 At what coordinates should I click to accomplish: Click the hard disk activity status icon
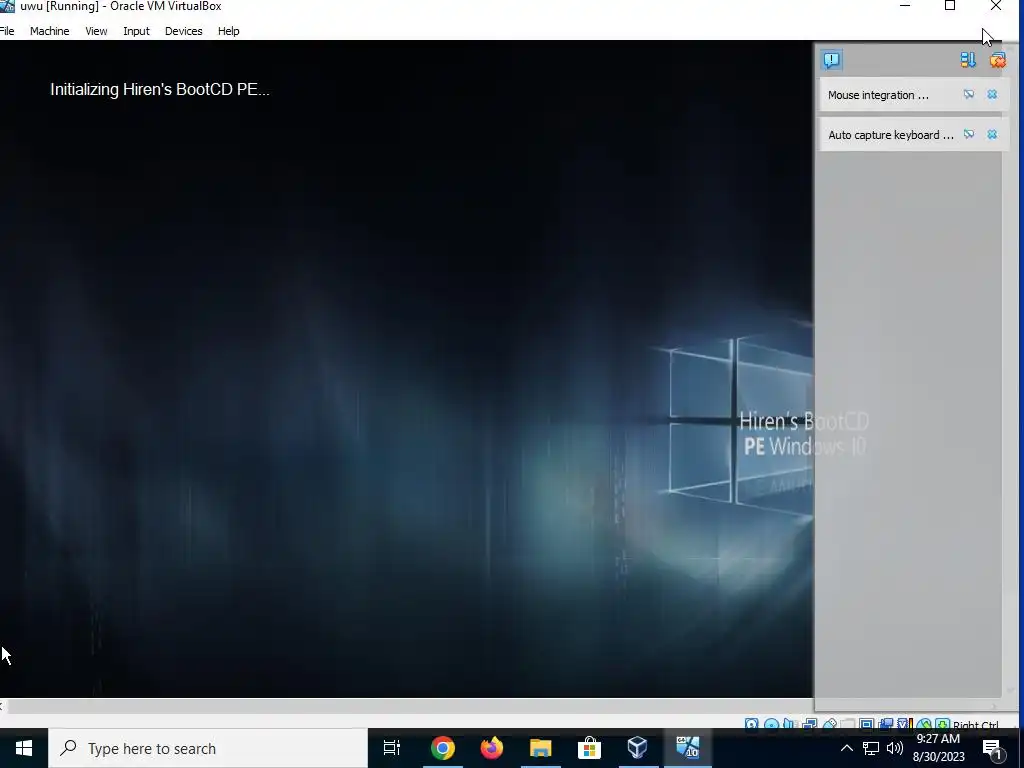pos(752,724)
